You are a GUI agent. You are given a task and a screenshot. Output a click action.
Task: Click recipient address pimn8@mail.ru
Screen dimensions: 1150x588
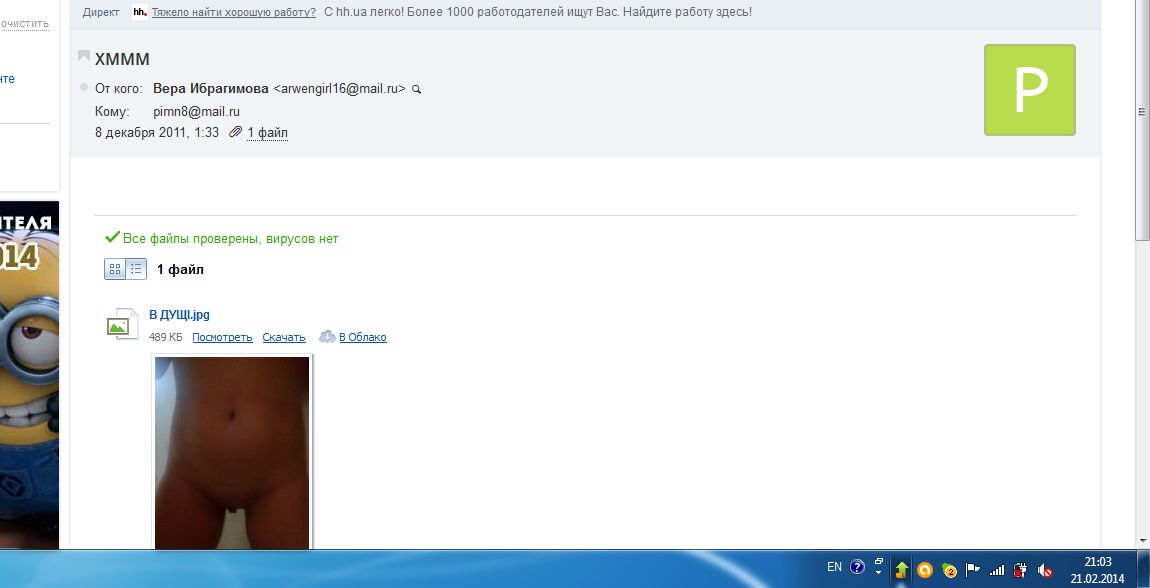tap(197, 111)
